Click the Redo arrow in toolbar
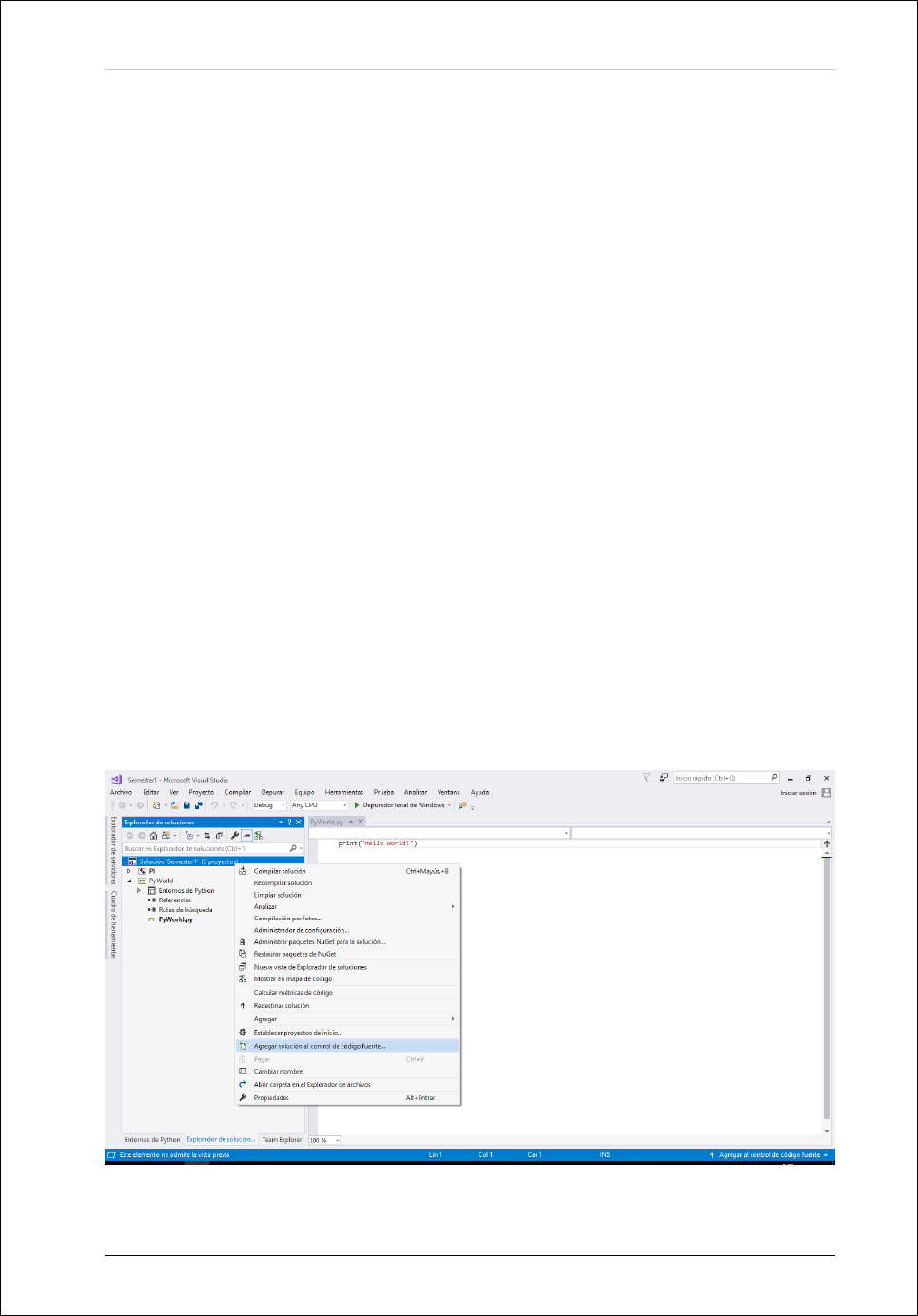The image size is (918, 1316). click(x=234, y=805)
